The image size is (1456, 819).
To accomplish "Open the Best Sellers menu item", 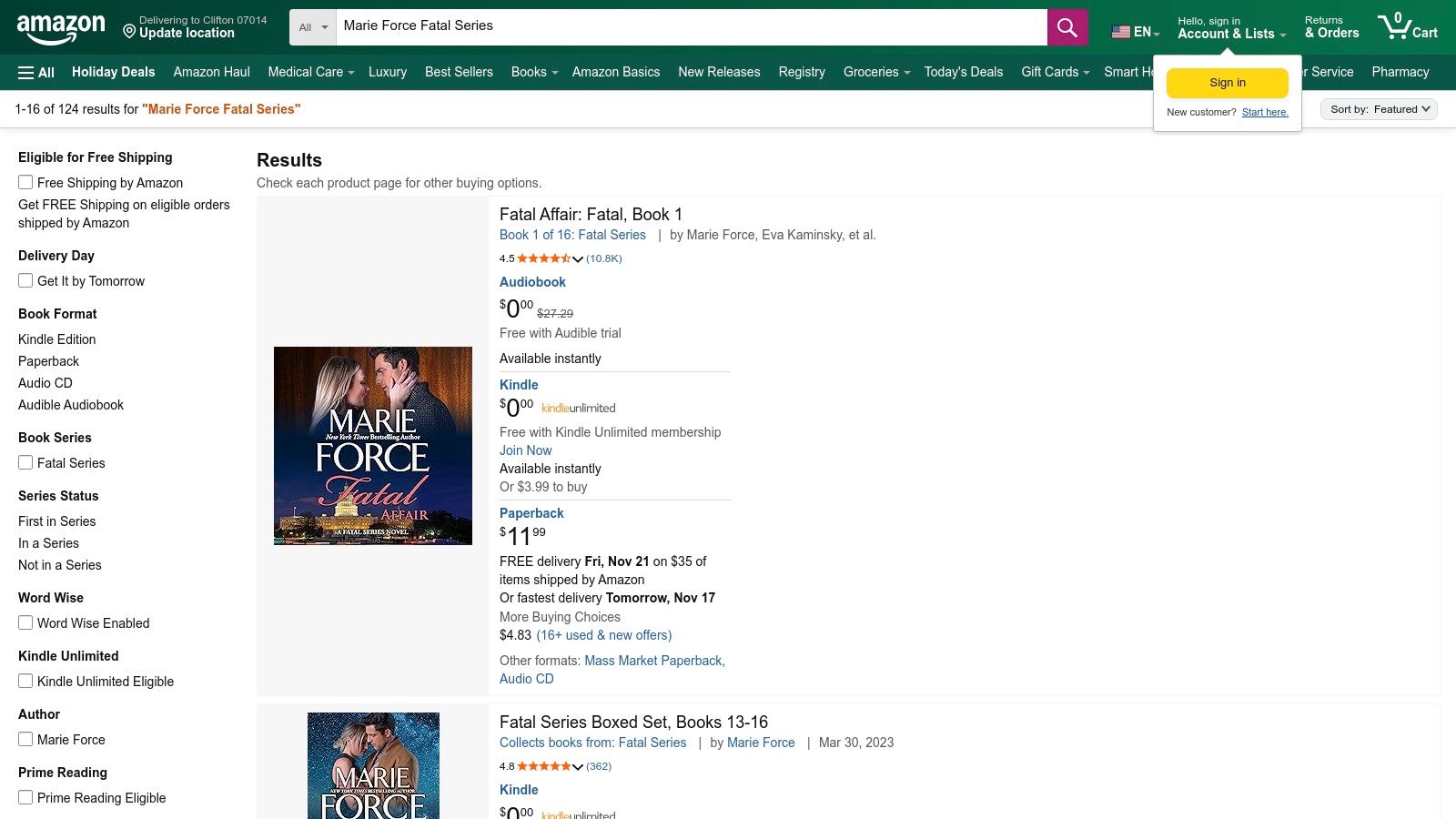I will pos(459,72).
